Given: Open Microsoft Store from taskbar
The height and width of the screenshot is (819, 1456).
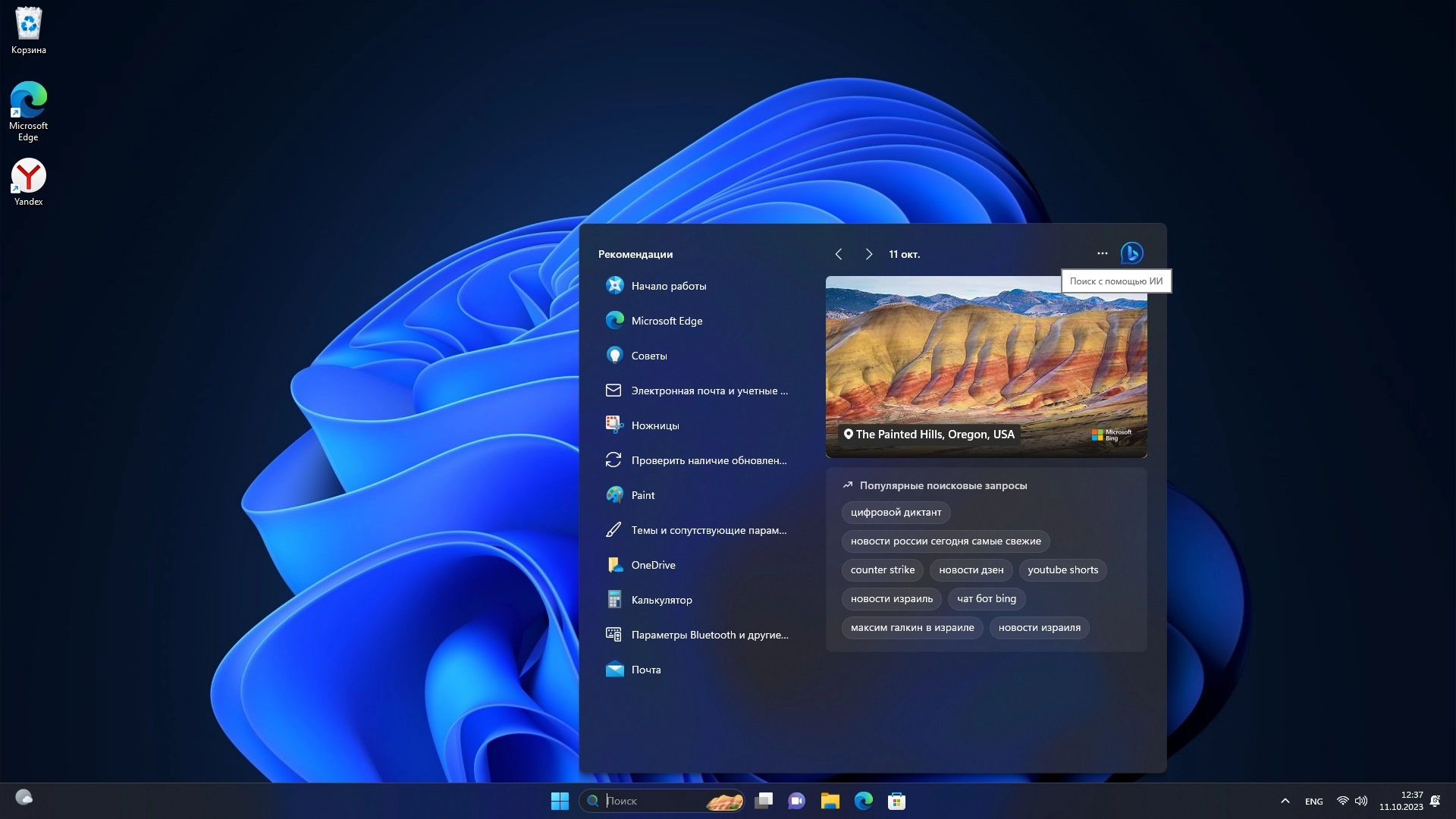Looking at the screenshot, I should (896, 801).
